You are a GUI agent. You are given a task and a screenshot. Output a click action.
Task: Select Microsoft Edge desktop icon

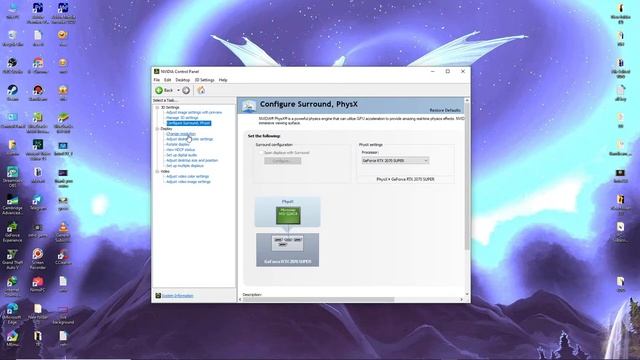[12, 313]
